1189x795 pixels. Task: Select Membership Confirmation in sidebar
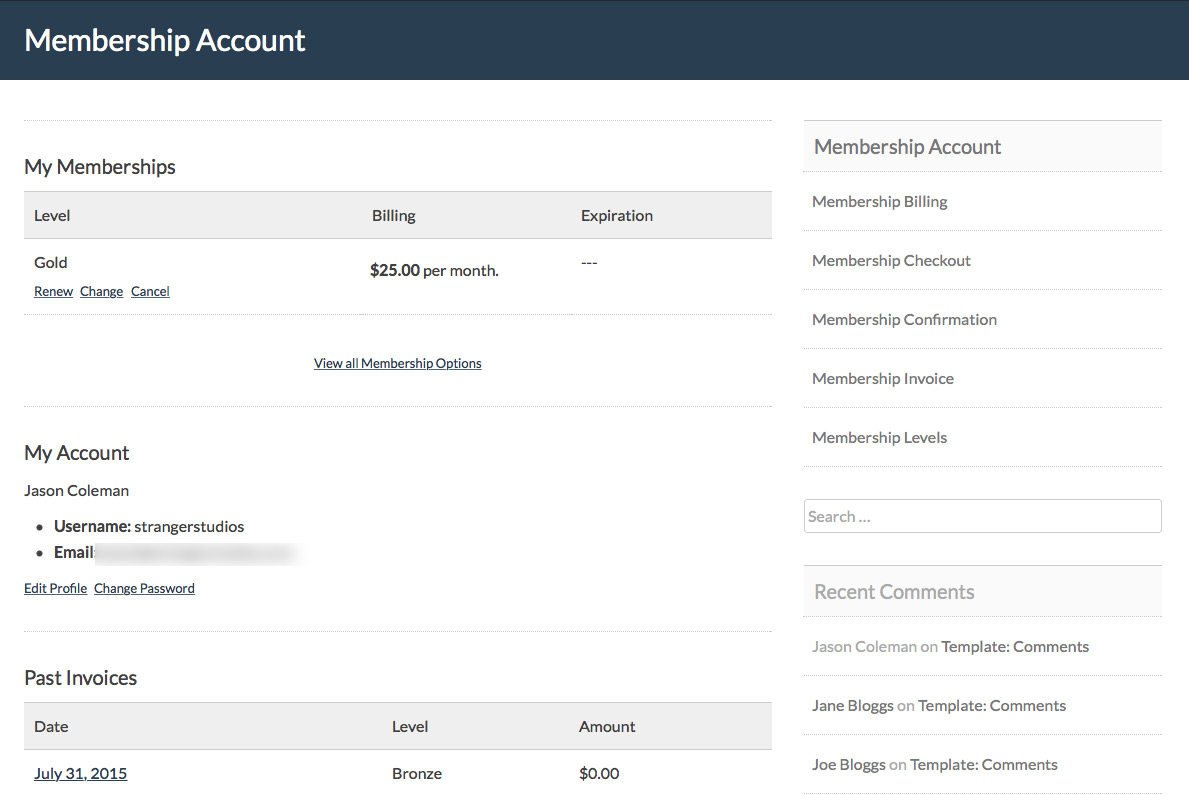click(x=904, y=320)
